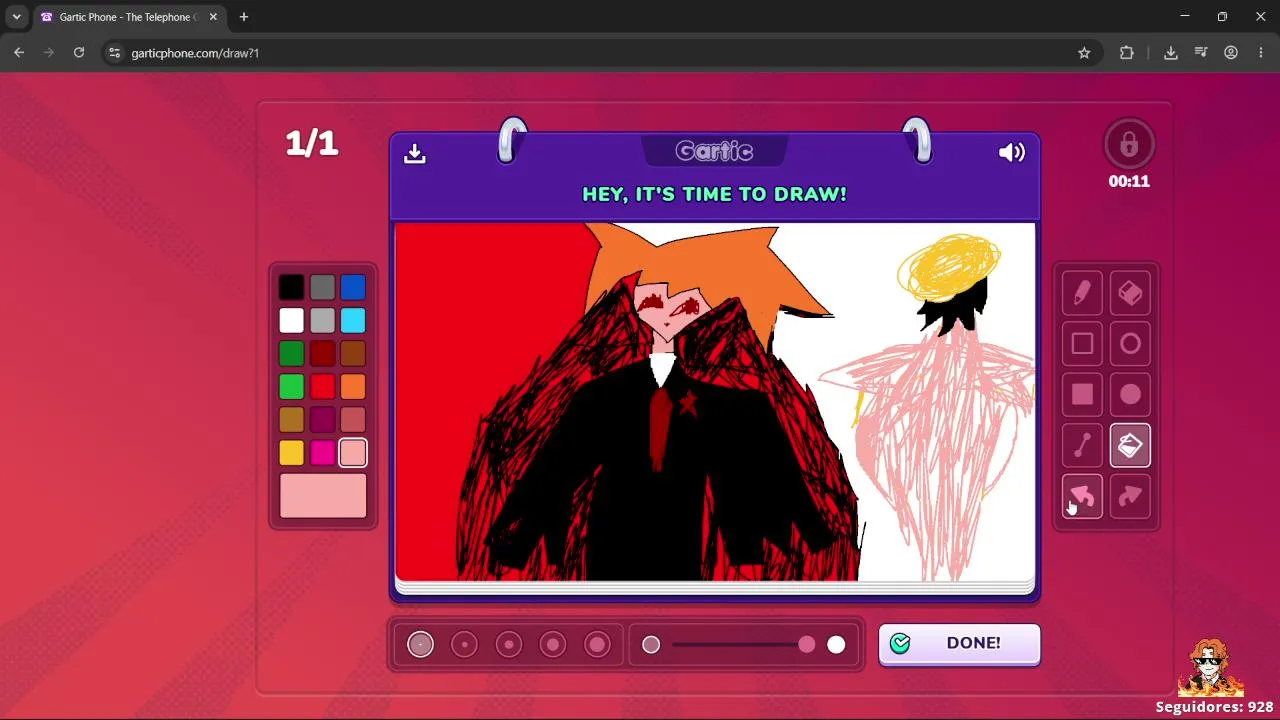Pick the filled ellipse shape tool
The height and width of the screenshot is (720, 1280).
point(1130,395)
